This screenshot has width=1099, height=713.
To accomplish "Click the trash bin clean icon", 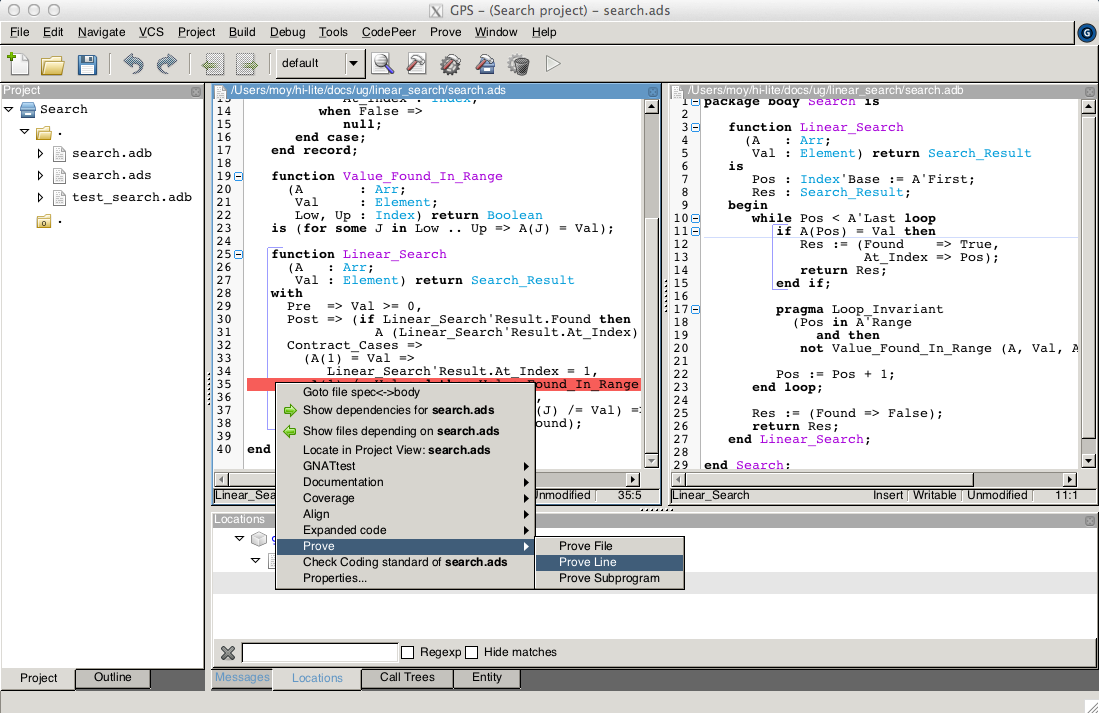I will coord(519,64).
